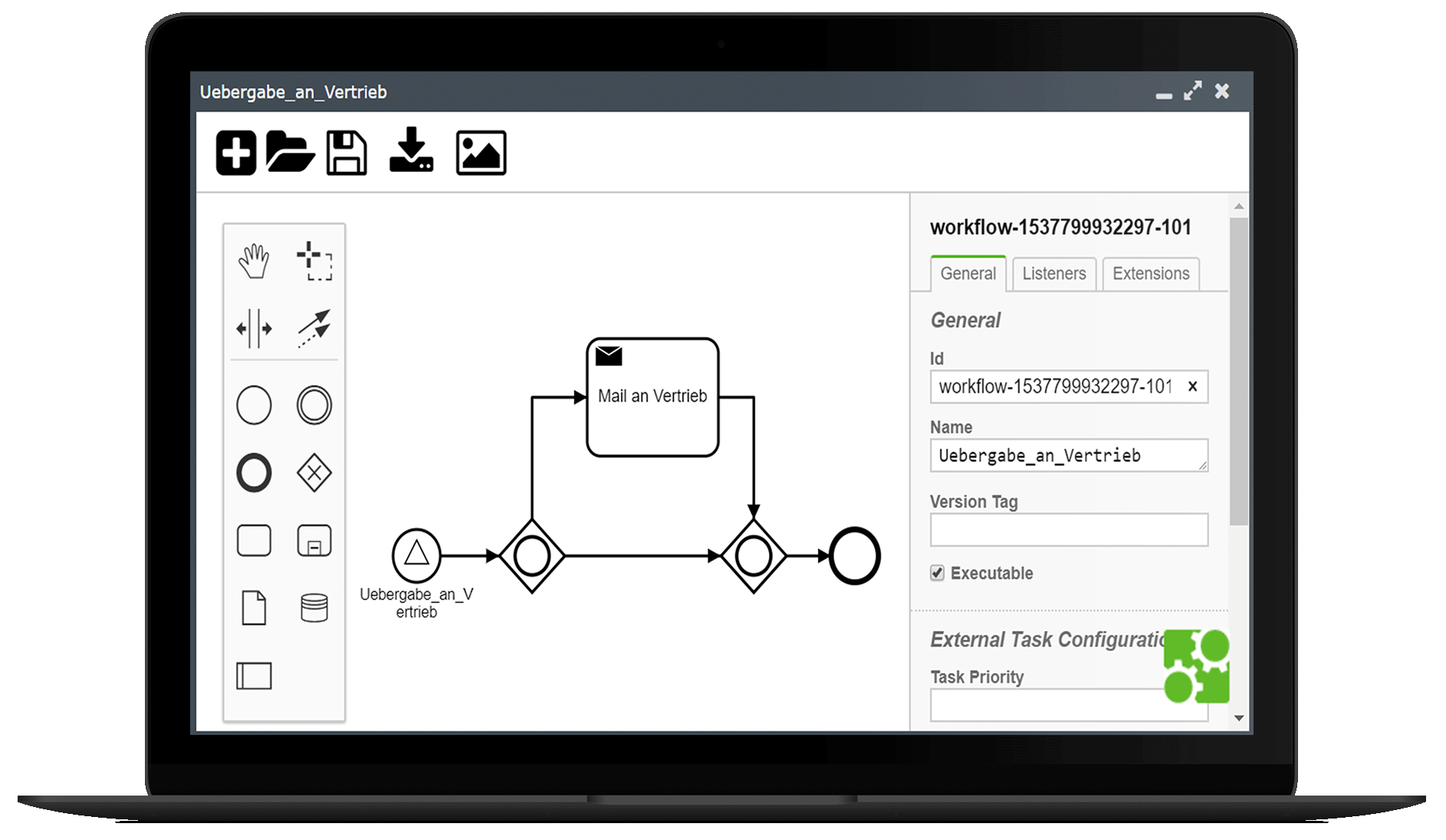Pick the pool/participant from palette
Viewport: 1446px width, 840px height.
(x=254, y=676)
